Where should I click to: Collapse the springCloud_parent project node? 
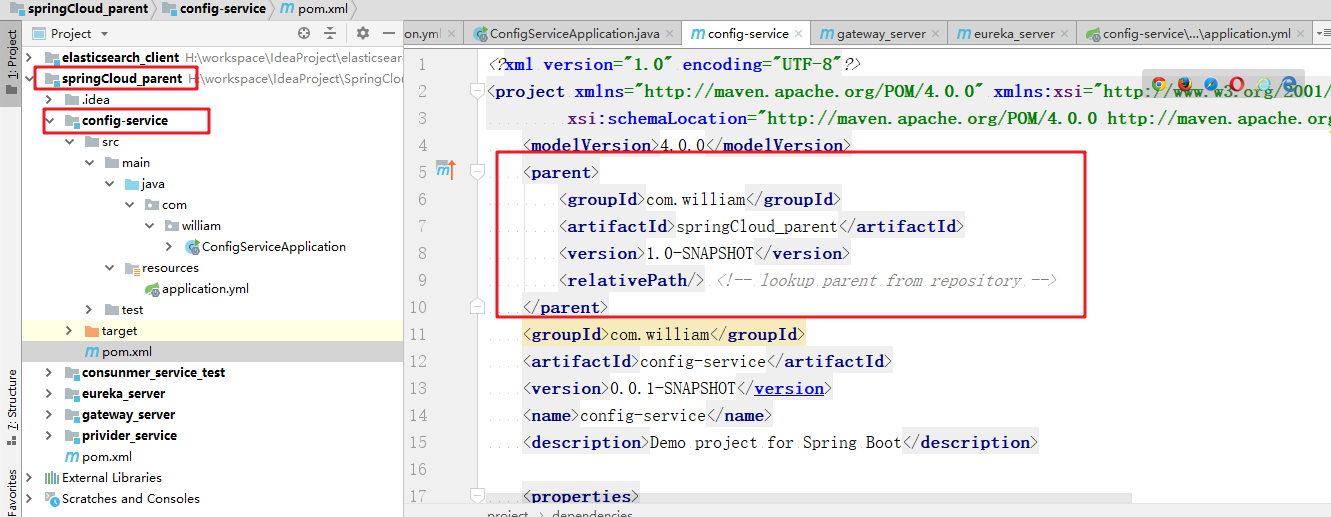pyautogui.click(x=29, y=78)
